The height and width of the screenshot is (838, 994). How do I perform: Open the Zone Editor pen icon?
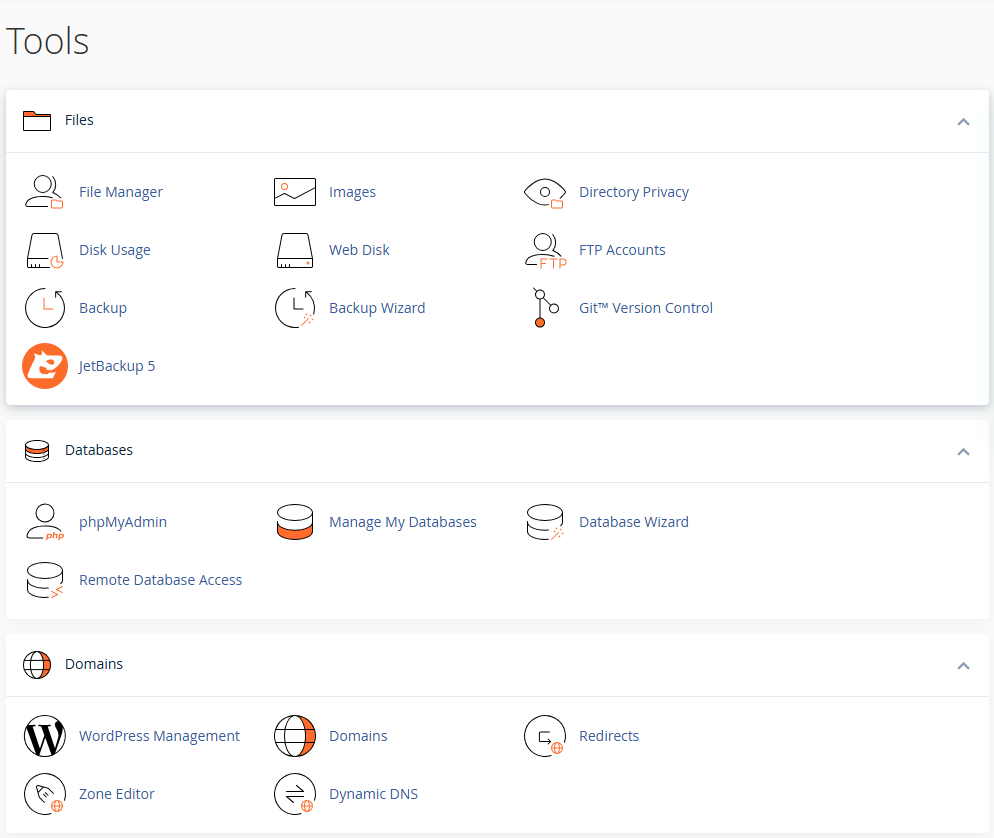point(44,794)
